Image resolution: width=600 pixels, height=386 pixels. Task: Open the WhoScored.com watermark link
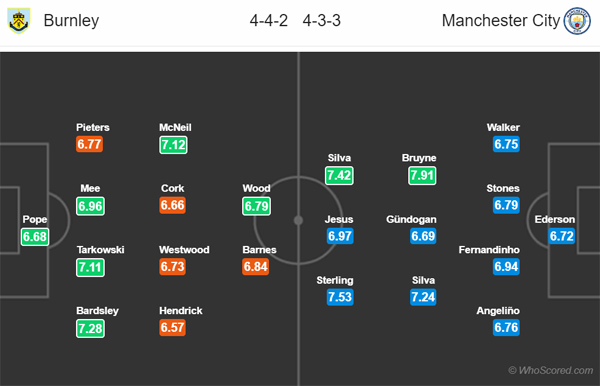pos(551,370)
